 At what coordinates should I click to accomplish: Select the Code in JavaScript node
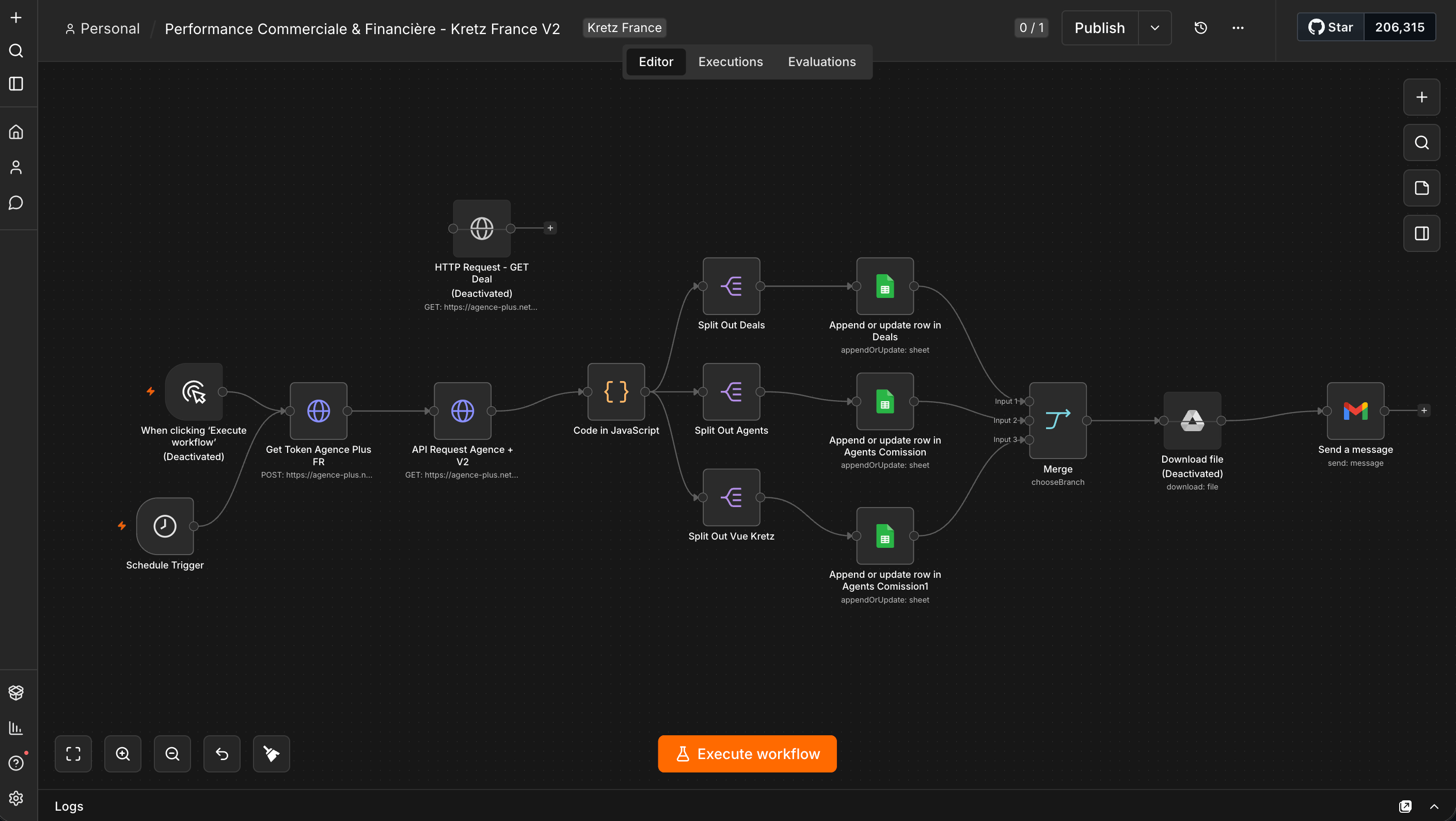point(616,392)
